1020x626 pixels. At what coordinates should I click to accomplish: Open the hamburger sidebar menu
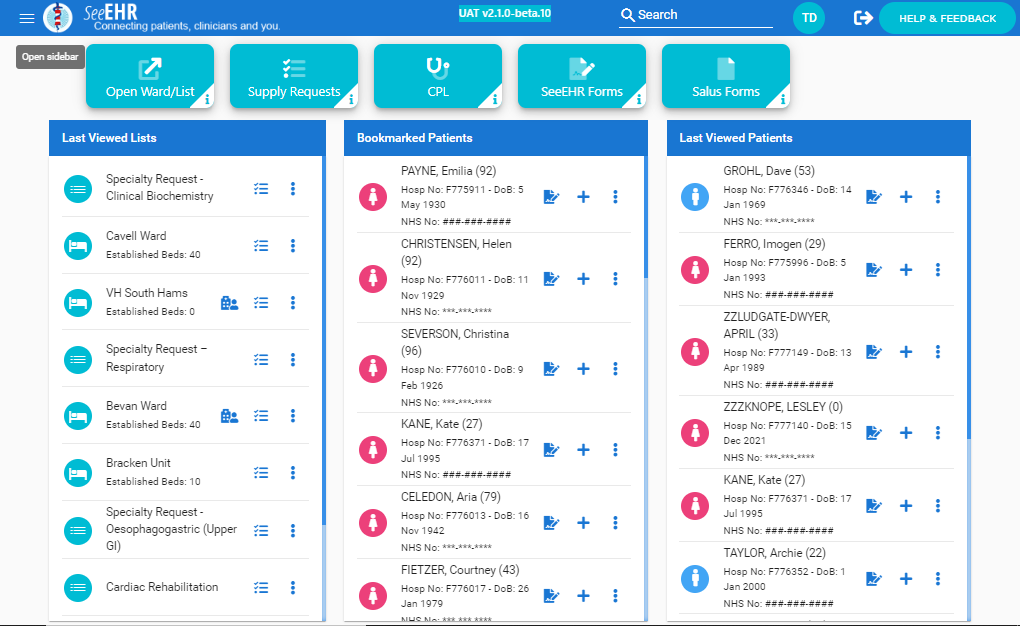tap(27, 18)
